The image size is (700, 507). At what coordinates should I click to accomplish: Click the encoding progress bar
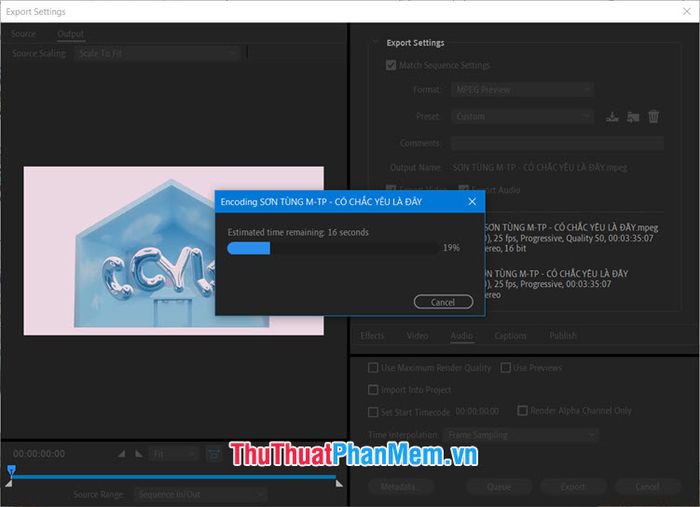click(x=332, y=248)
